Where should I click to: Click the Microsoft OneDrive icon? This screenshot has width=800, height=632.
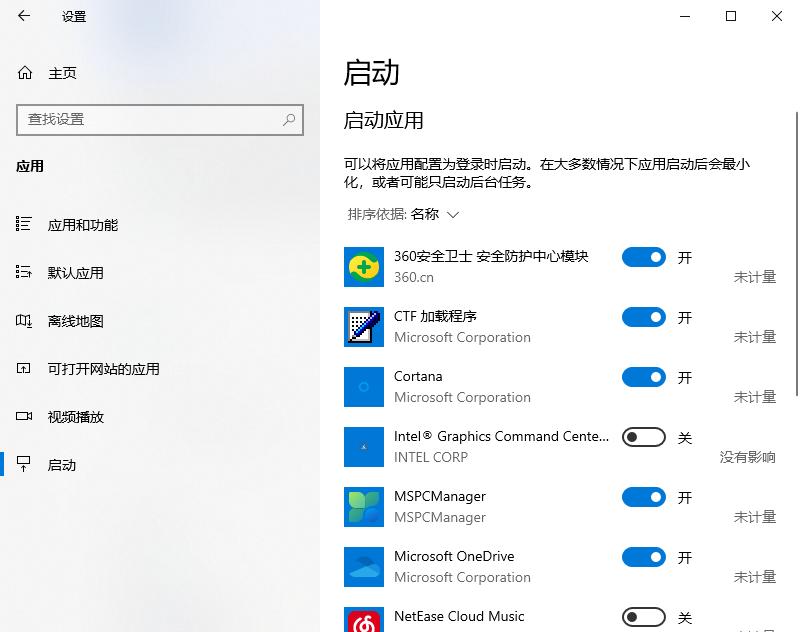[364, 566]
